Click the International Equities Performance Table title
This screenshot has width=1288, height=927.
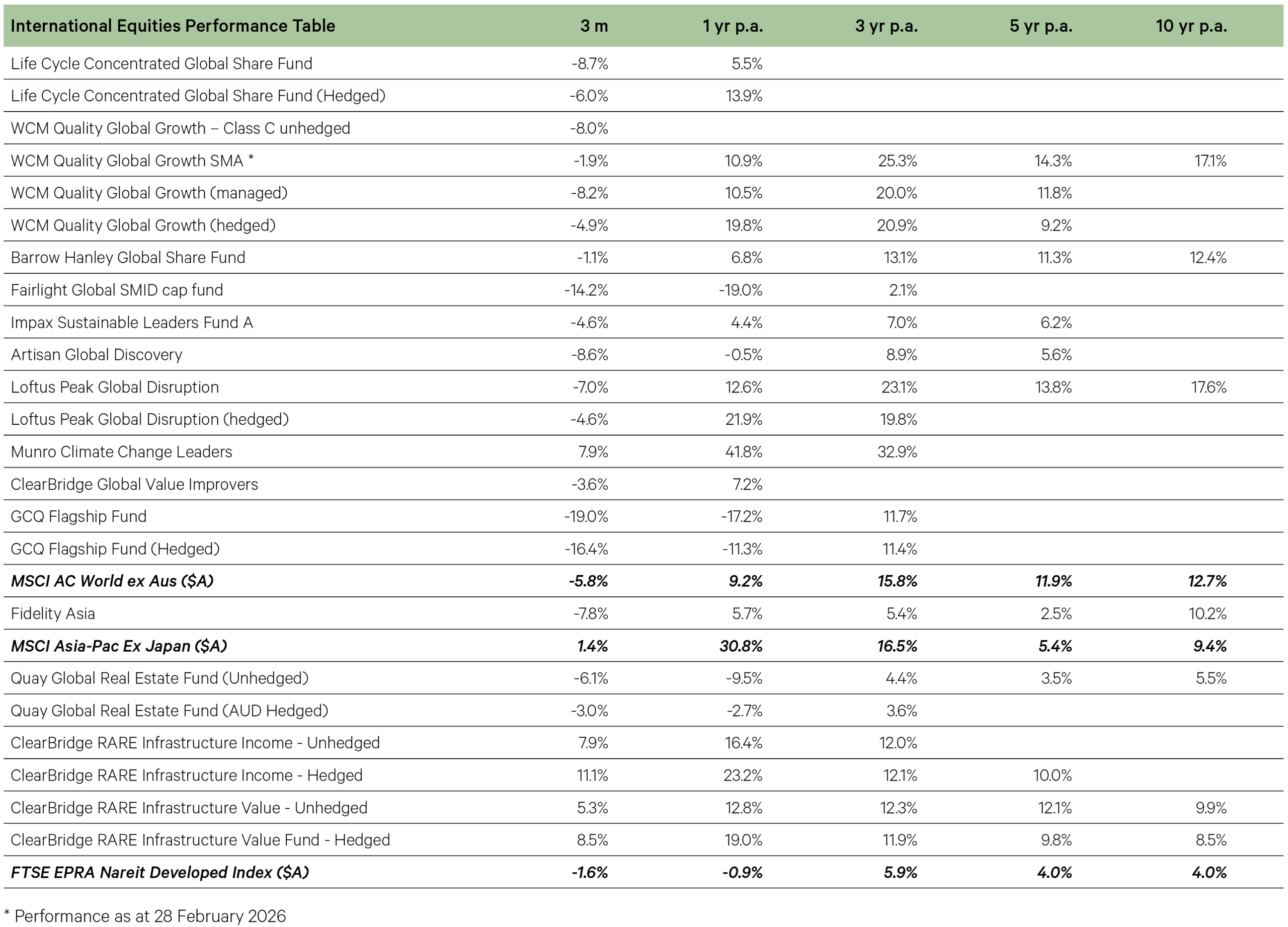[173, 26]
